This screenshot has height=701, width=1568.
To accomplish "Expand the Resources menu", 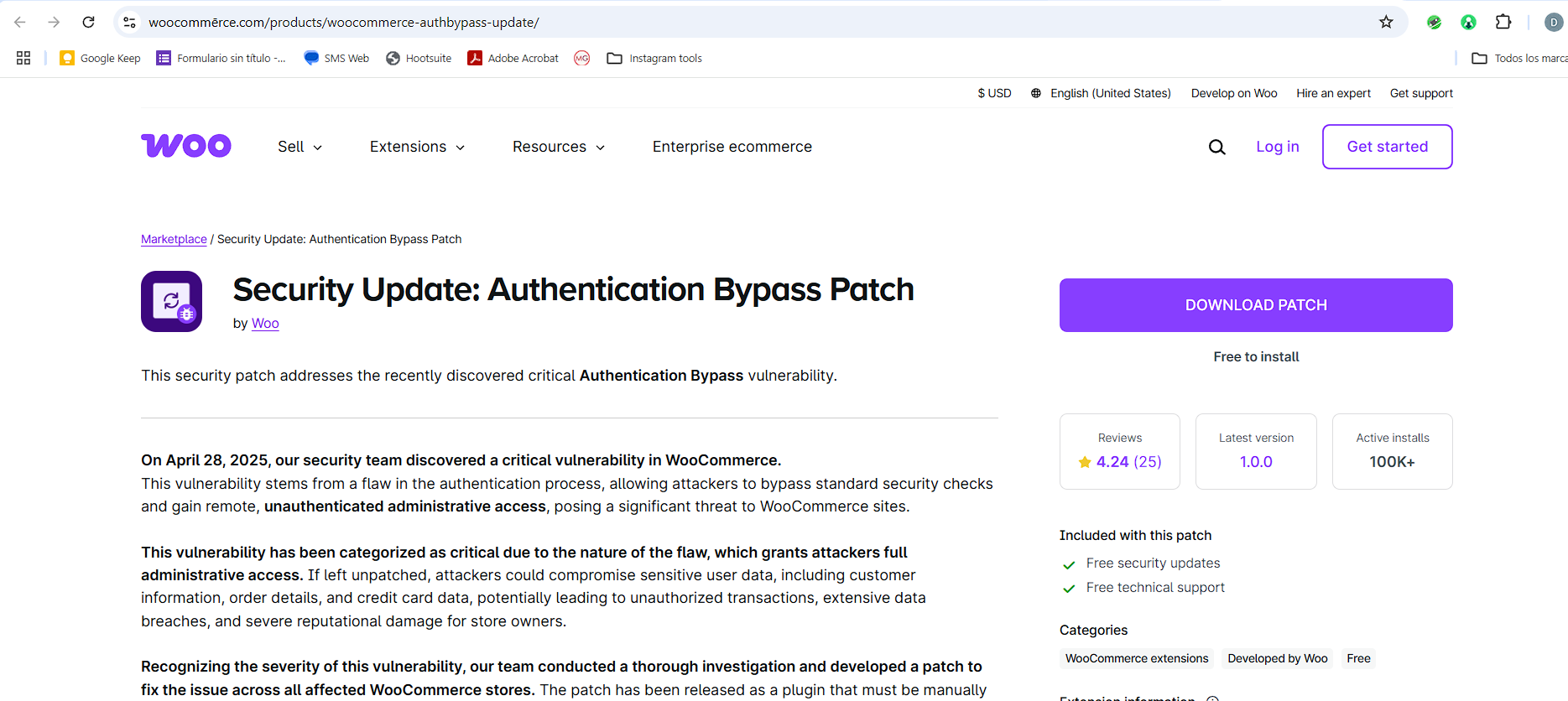I will (559, 147).
